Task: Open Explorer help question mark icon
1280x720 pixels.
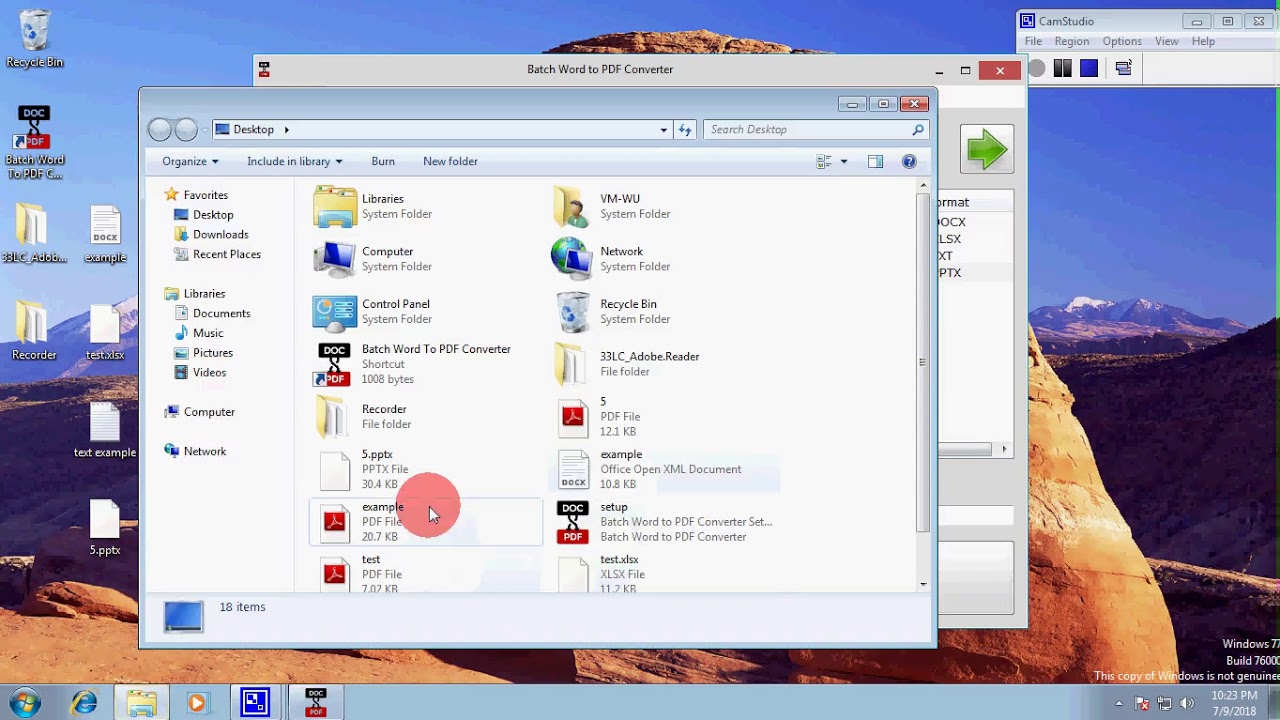Action: 909,161
